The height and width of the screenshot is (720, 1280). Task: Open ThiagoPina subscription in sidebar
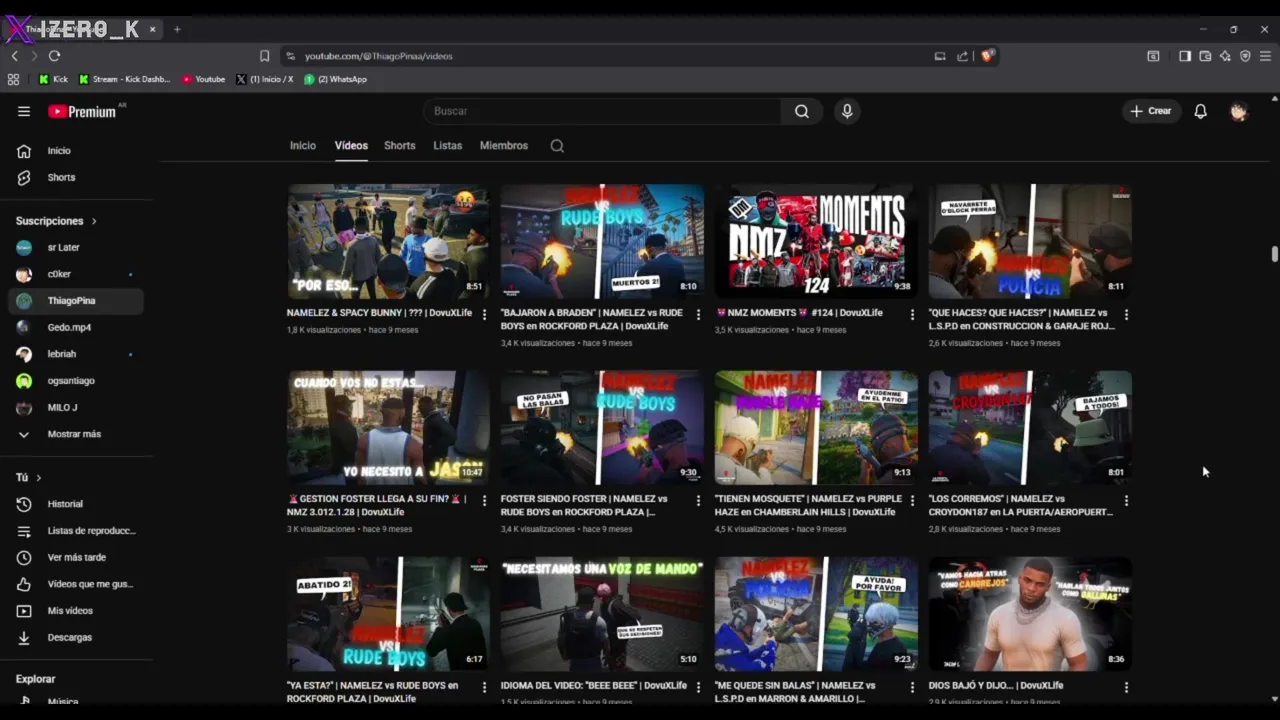tap(76, 301)
